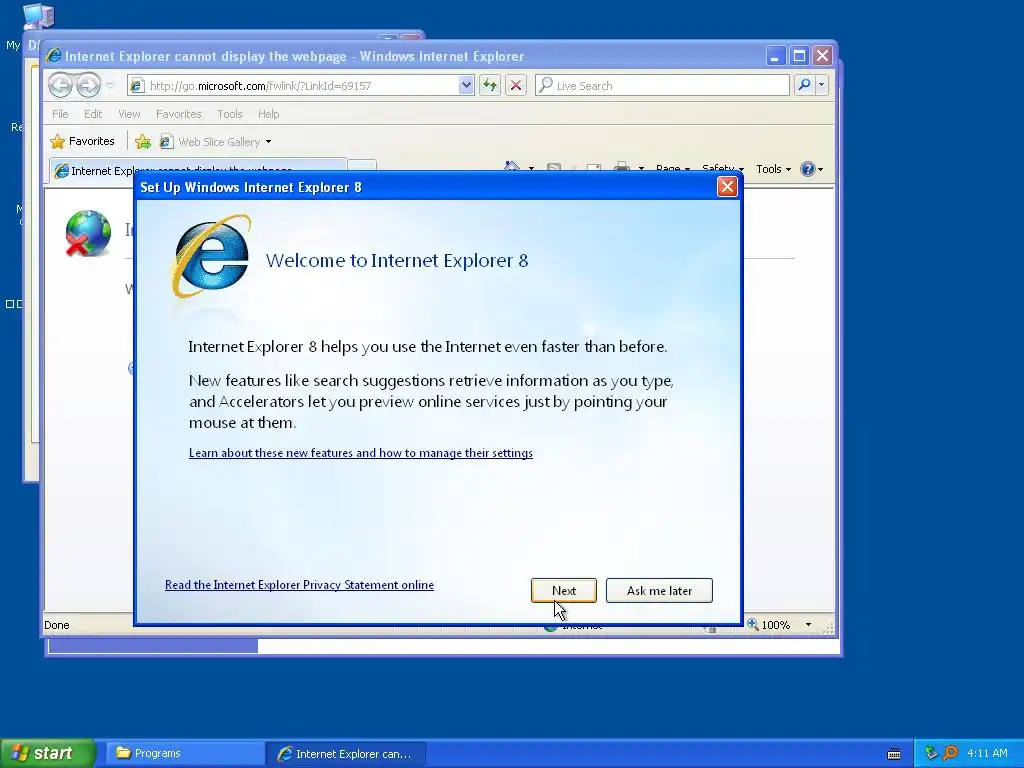Open the recent pages dropdown beside Forward
Image resolution: width=1024 pixels, height=768 pixels.
pyautogui.click(x=110, y=86)
